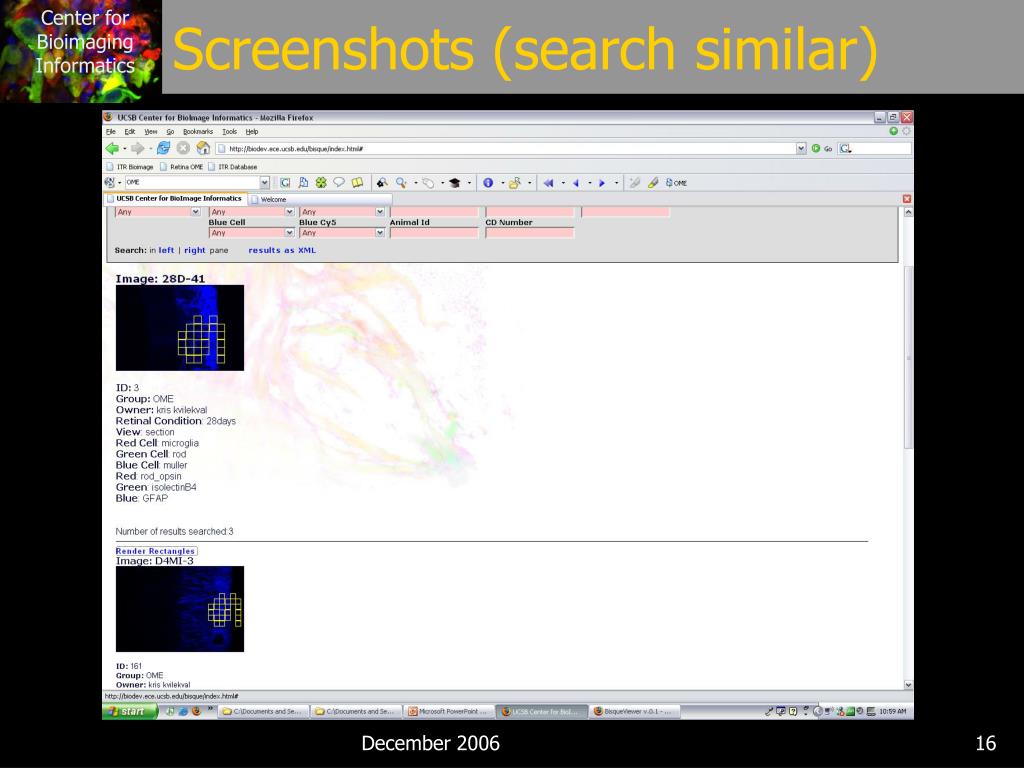Switch to Microsoft PowerPoint taskbar button

tap(449, 711)
